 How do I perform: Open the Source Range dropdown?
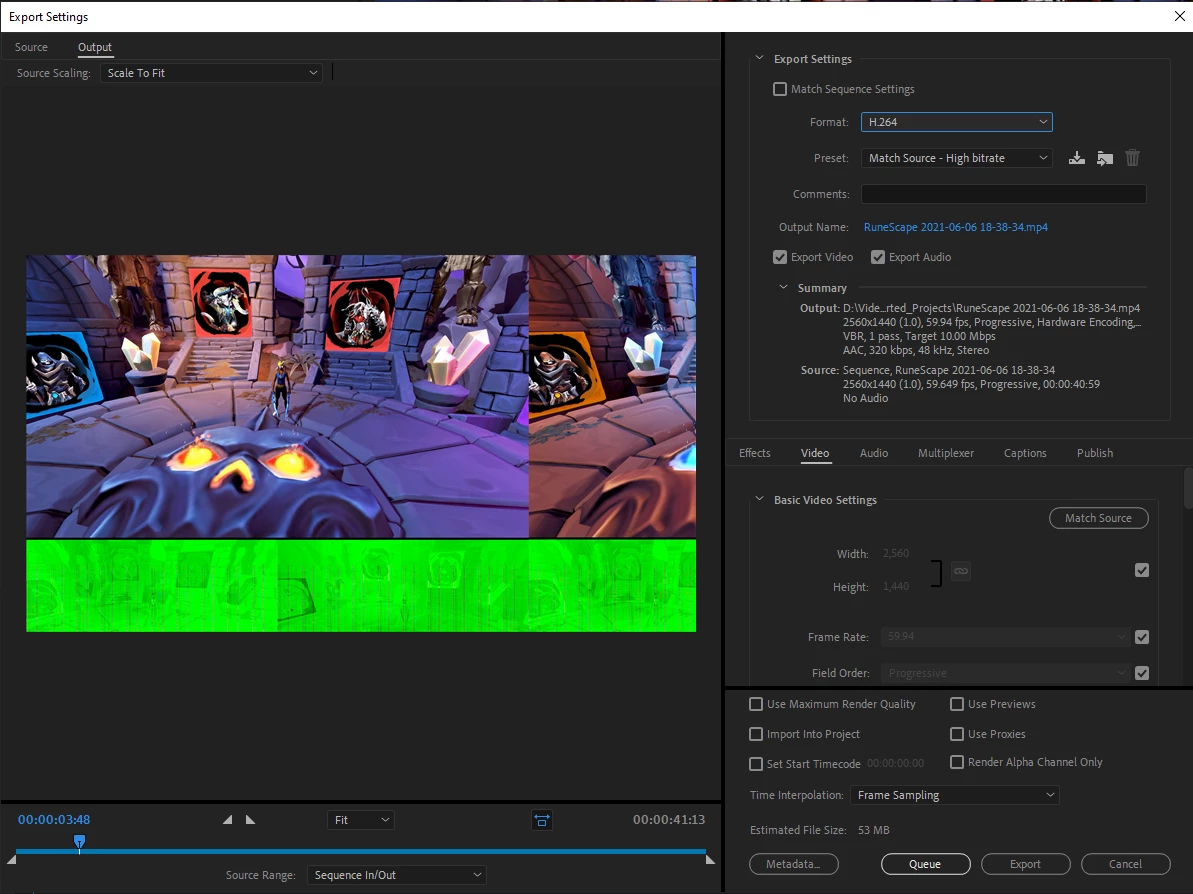396,875
